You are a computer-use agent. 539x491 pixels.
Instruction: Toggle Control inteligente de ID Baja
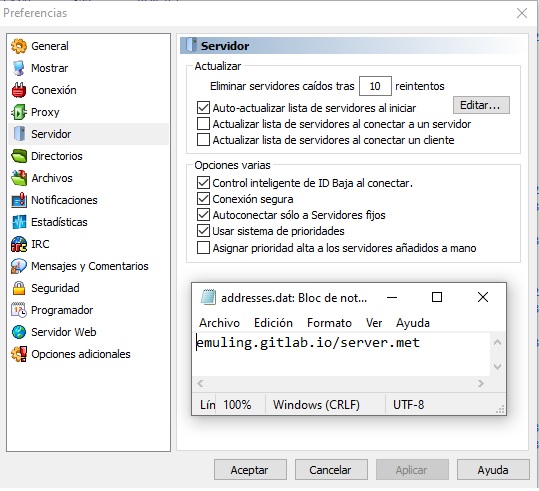[203, 183]
